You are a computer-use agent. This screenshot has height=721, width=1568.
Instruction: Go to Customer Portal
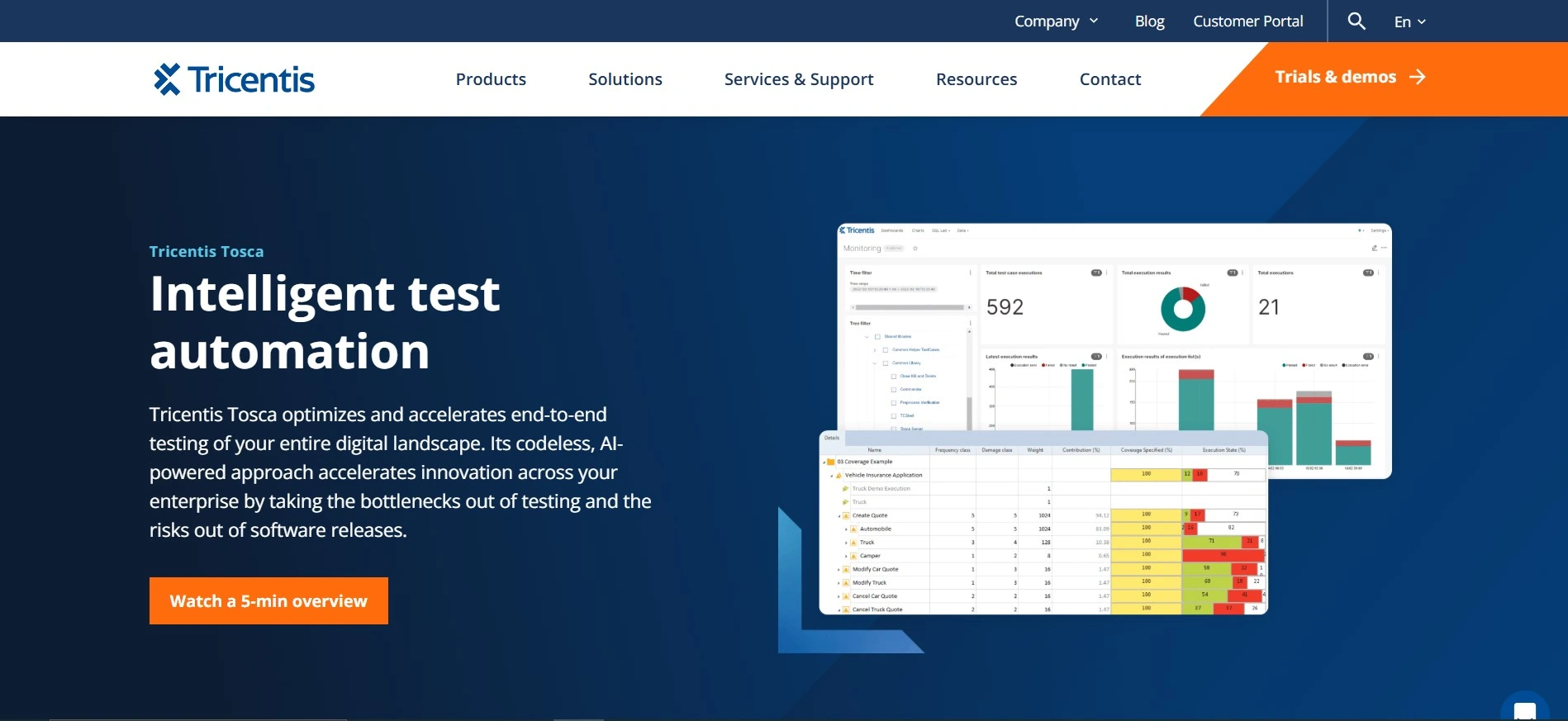tap(1247, 21)
